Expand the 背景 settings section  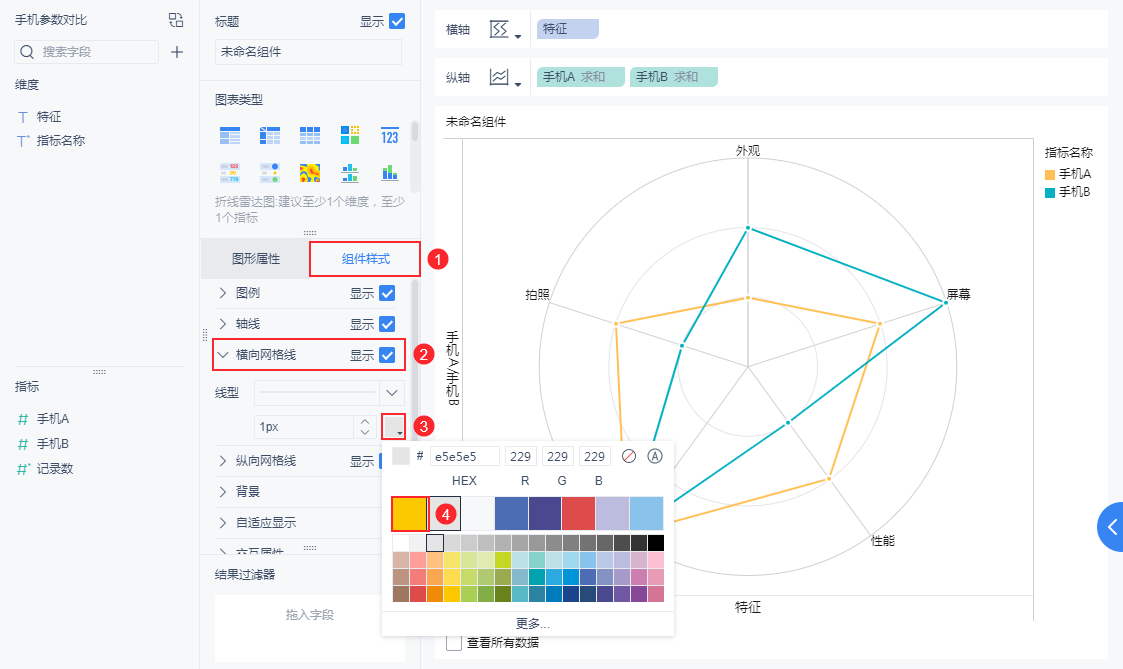[223, 492]
